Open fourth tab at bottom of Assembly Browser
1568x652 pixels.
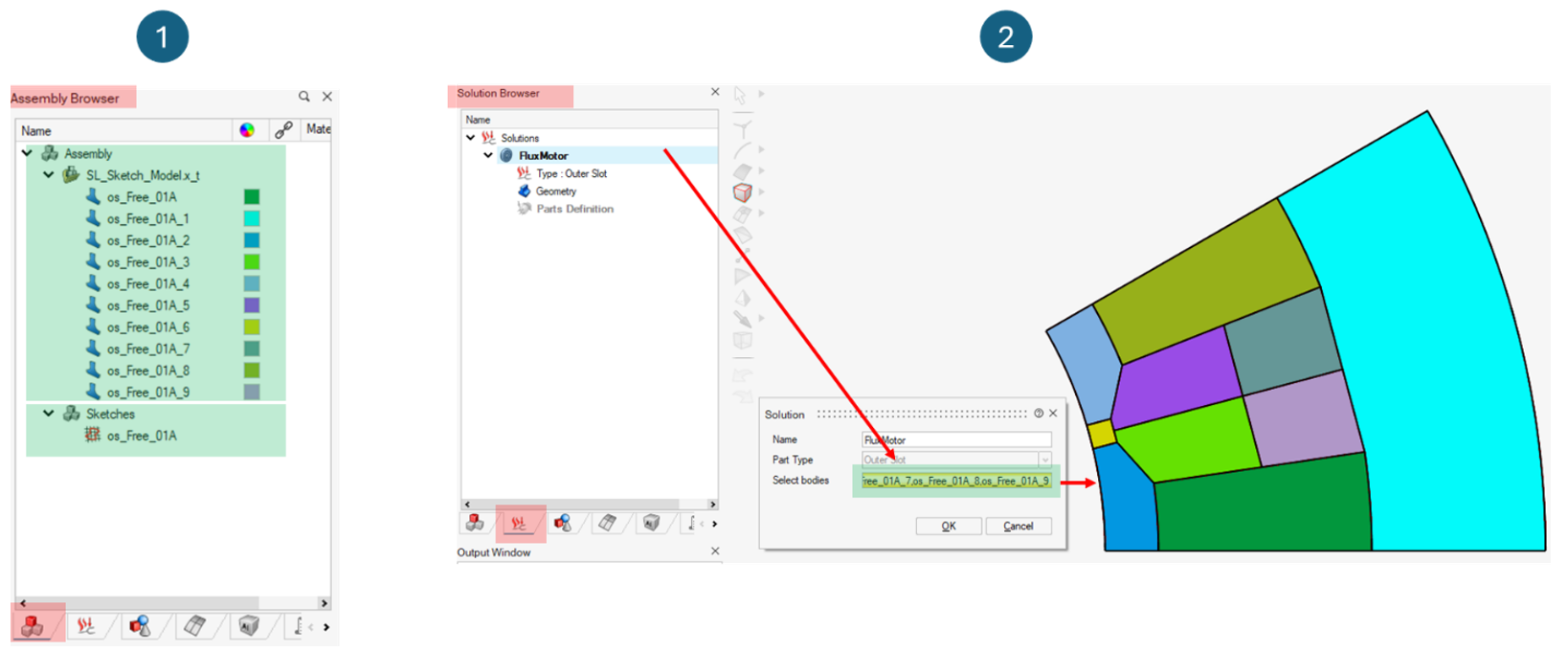(x=194, y=626)
